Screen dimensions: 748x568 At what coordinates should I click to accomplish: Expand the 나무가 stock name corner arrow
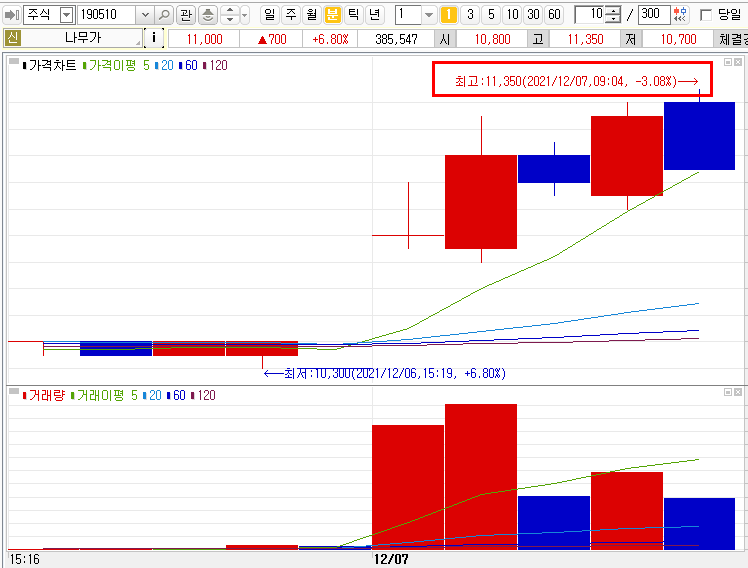click(x=138, y=43)
